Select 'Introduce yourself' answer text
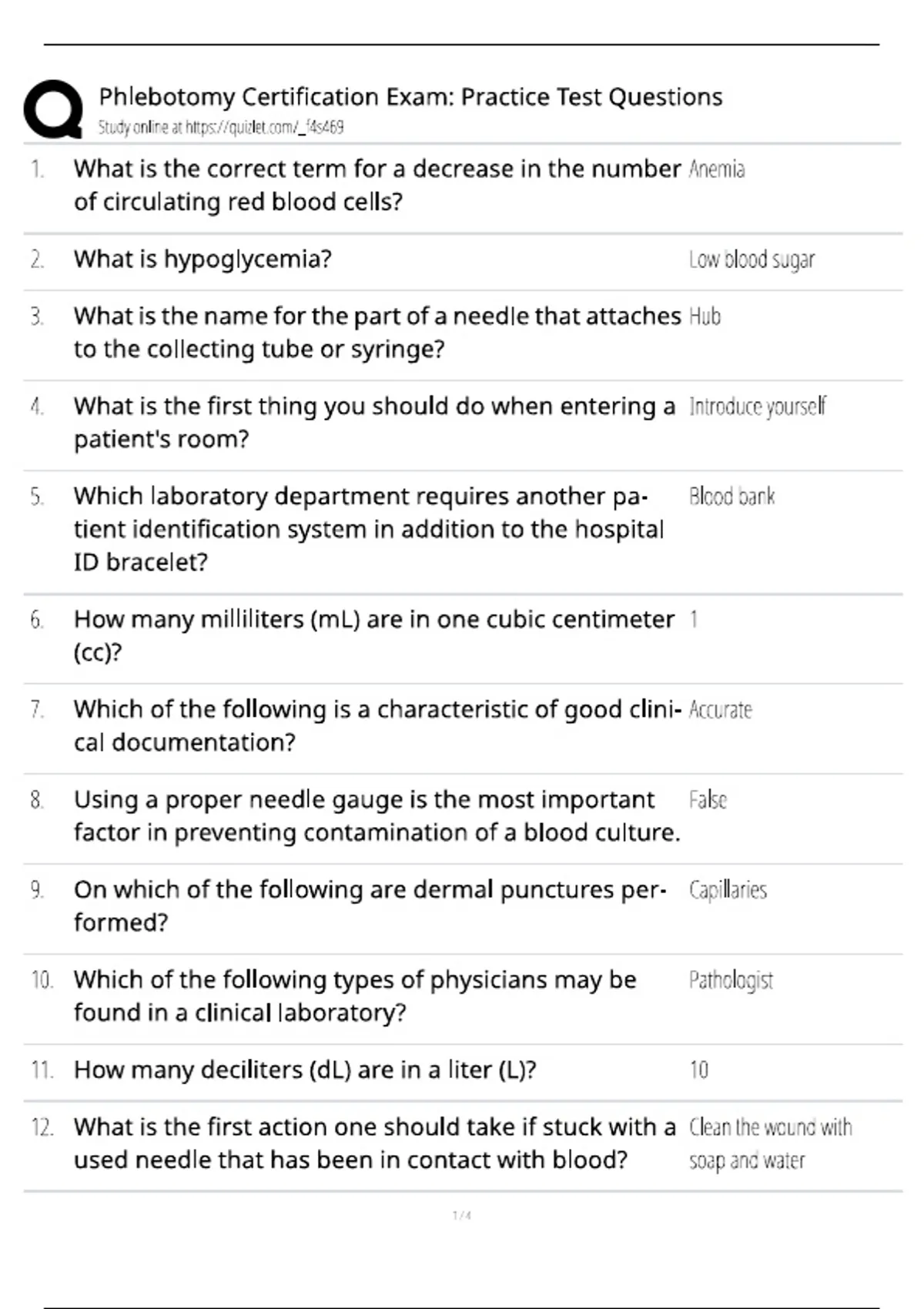 coord(757,407)
